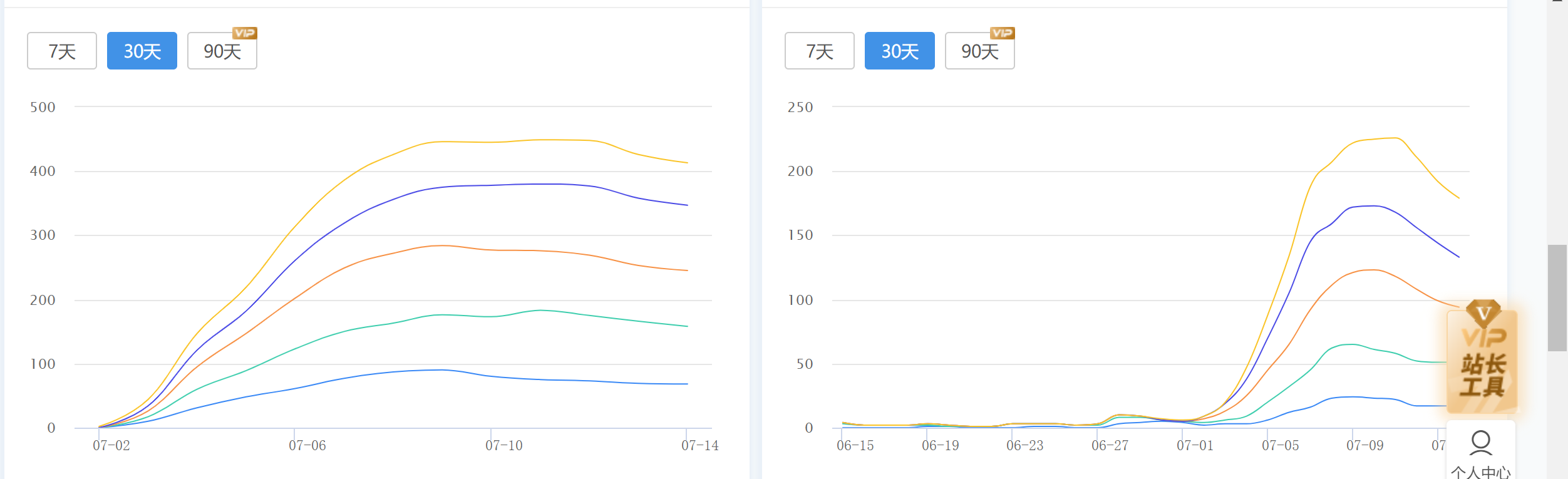
Task: Click the VIP badge on the left 90天 button
Action: coord(245,33)
